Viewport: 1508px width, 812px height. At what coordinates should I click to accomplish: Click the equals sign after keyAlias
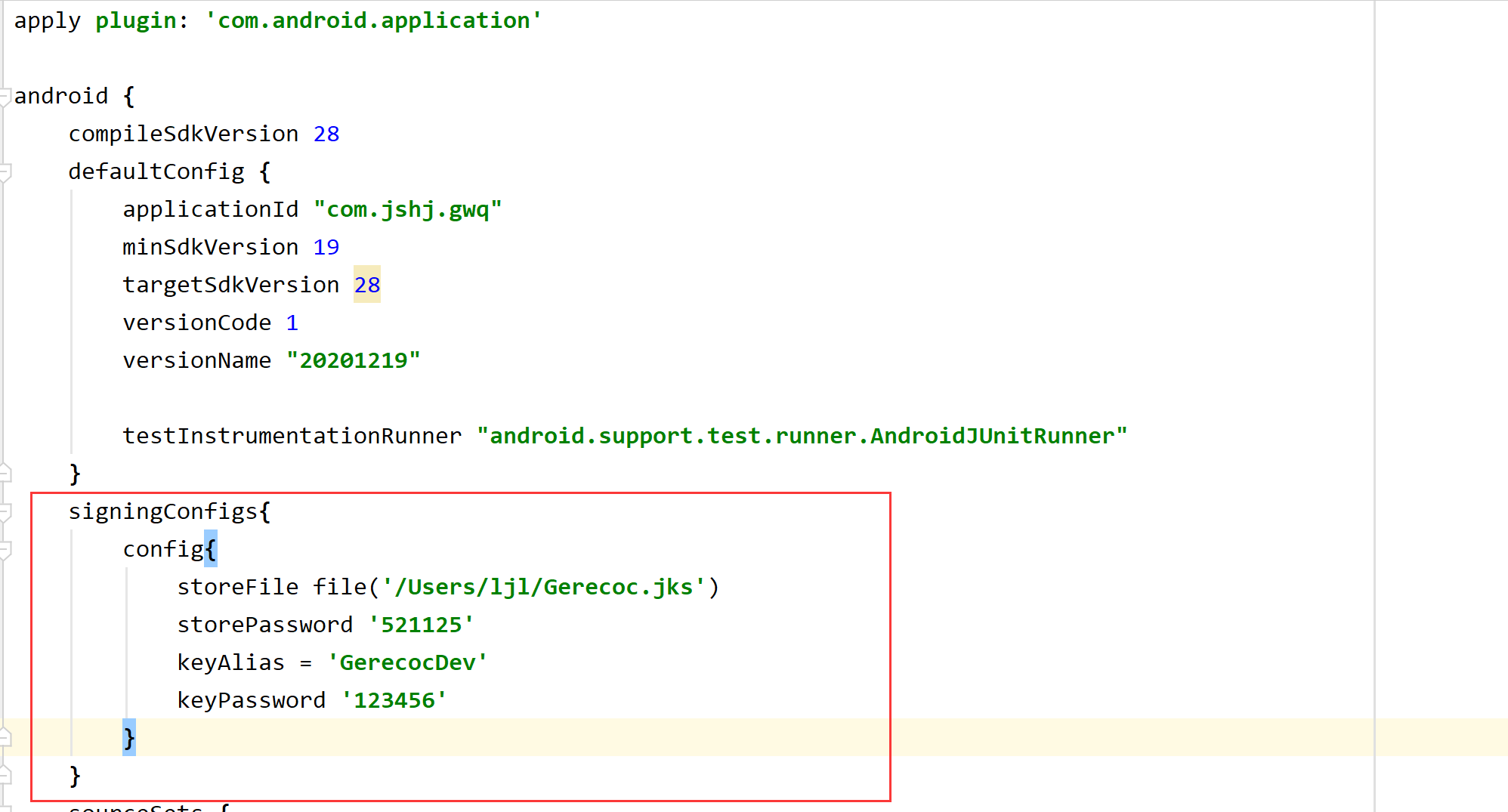[306, 664]
